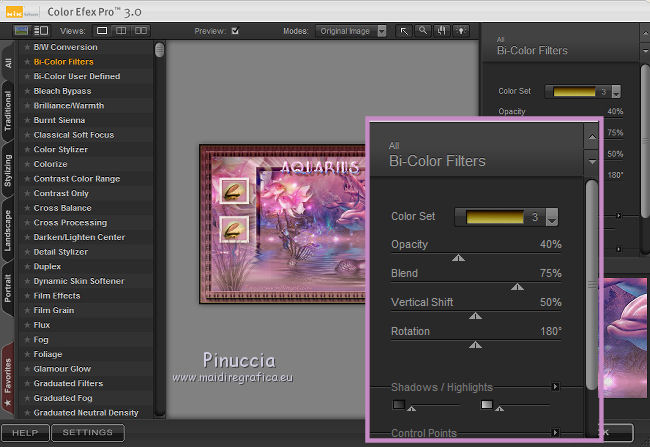Switch to single image view
Image resolution: width=650 pixels, height=447 pixels.
[x=103, y=31]
